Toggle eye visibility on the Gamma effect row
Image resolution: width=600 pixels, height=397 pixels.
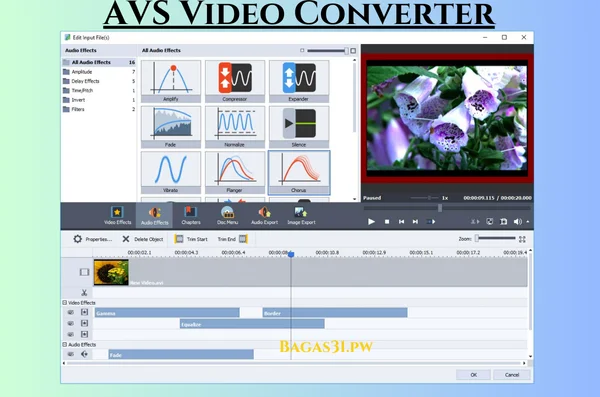[x=70, y=312]
